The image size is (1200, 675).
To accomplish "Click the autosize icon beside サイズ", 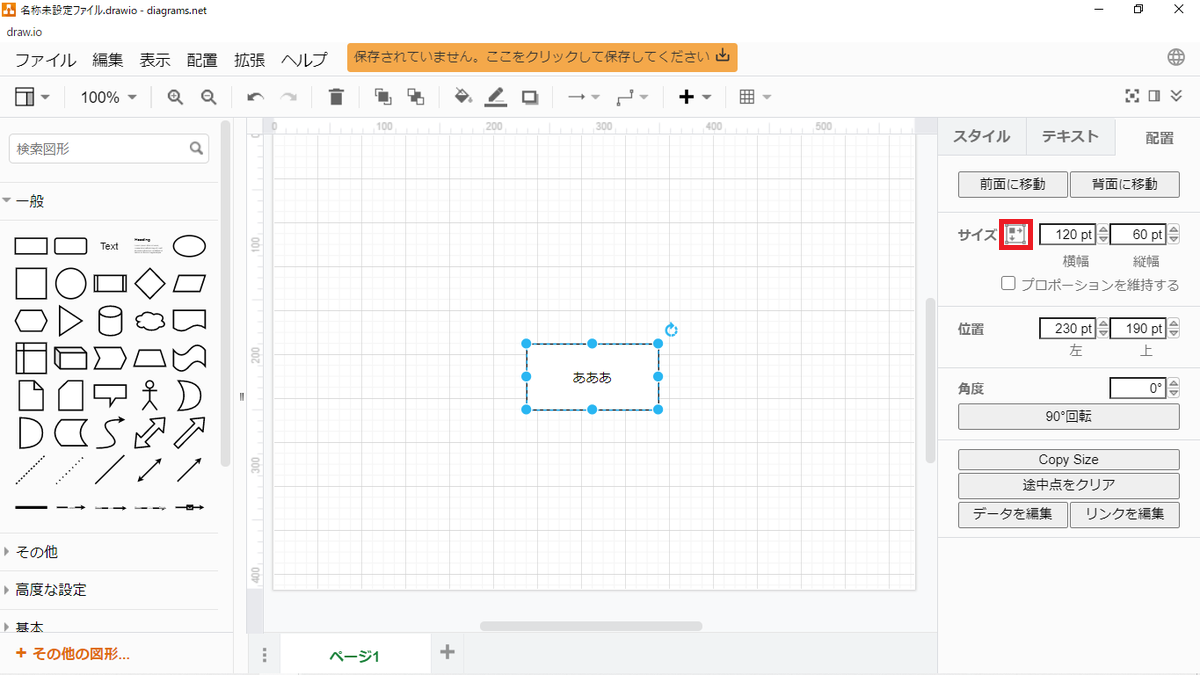I will point(1016,234).
